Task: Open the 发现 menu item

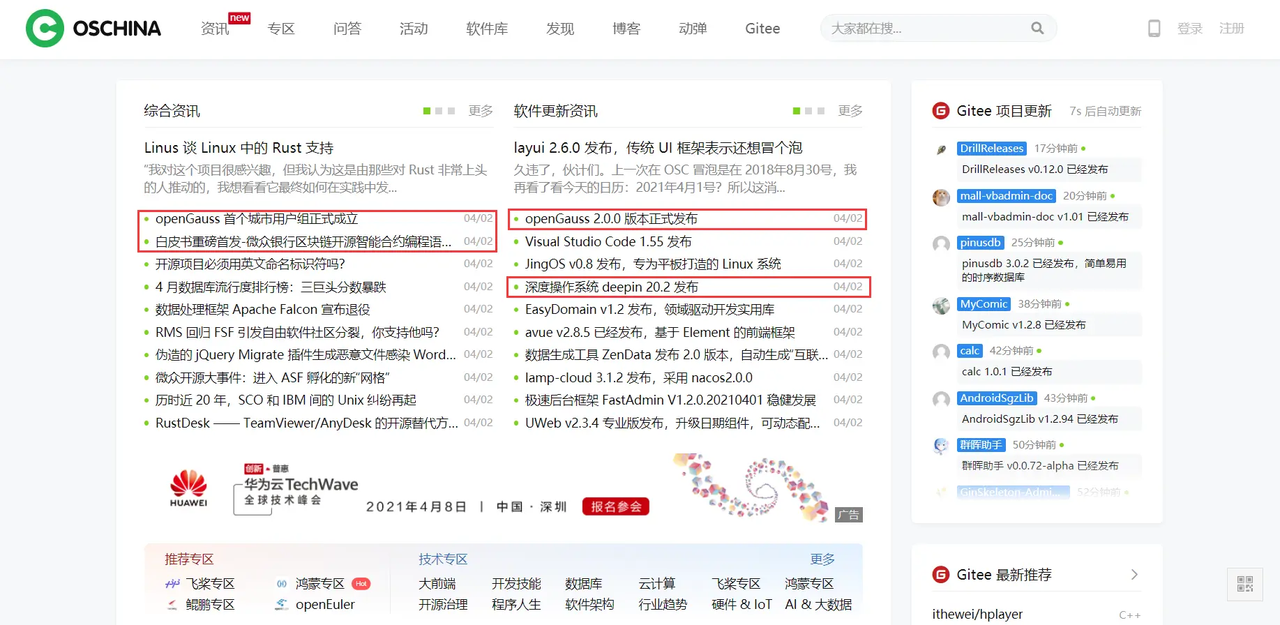Action: click(x=560, y=29)
